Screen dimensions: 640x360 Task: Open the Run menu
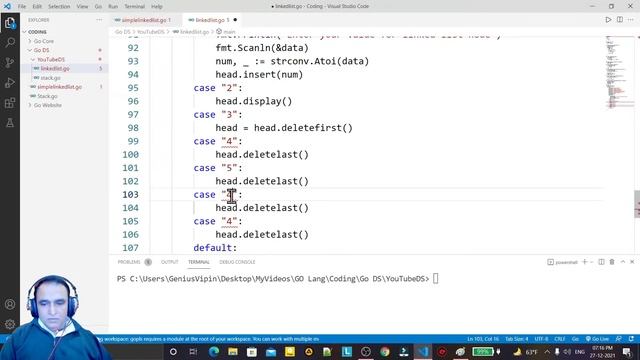(113, 6)
